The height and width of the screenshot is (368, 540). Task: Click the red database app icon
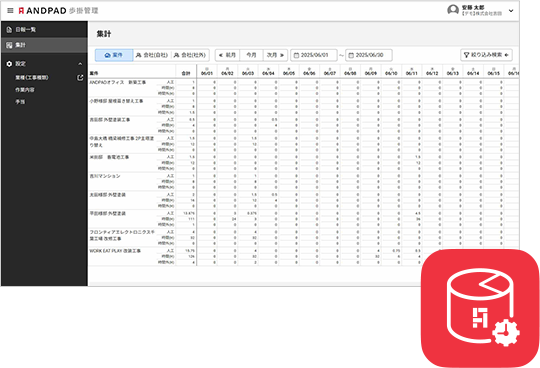480,308
